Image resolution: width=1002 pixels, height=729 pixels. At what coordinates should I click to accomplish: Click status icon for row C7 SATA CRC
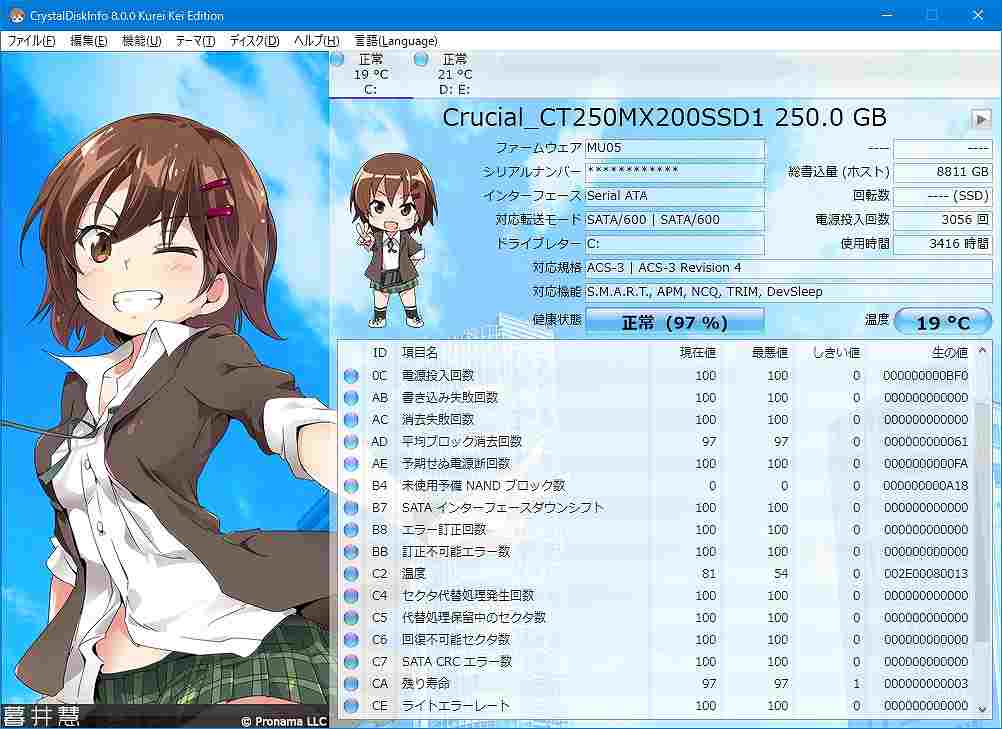coord(351,662)
